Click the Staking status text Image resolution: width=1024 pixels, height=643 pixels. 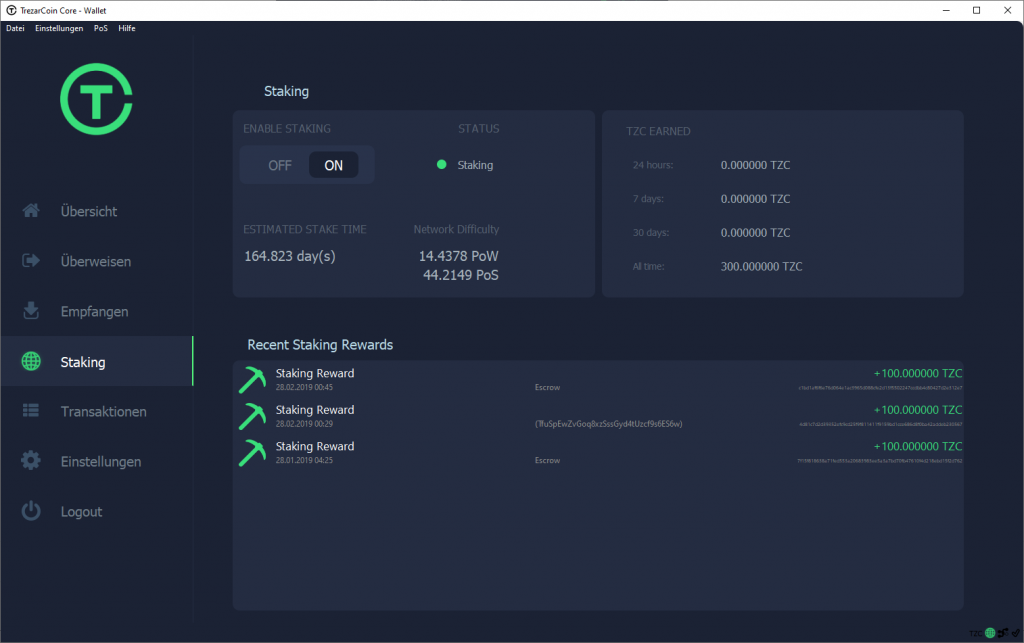click(475, 165)
